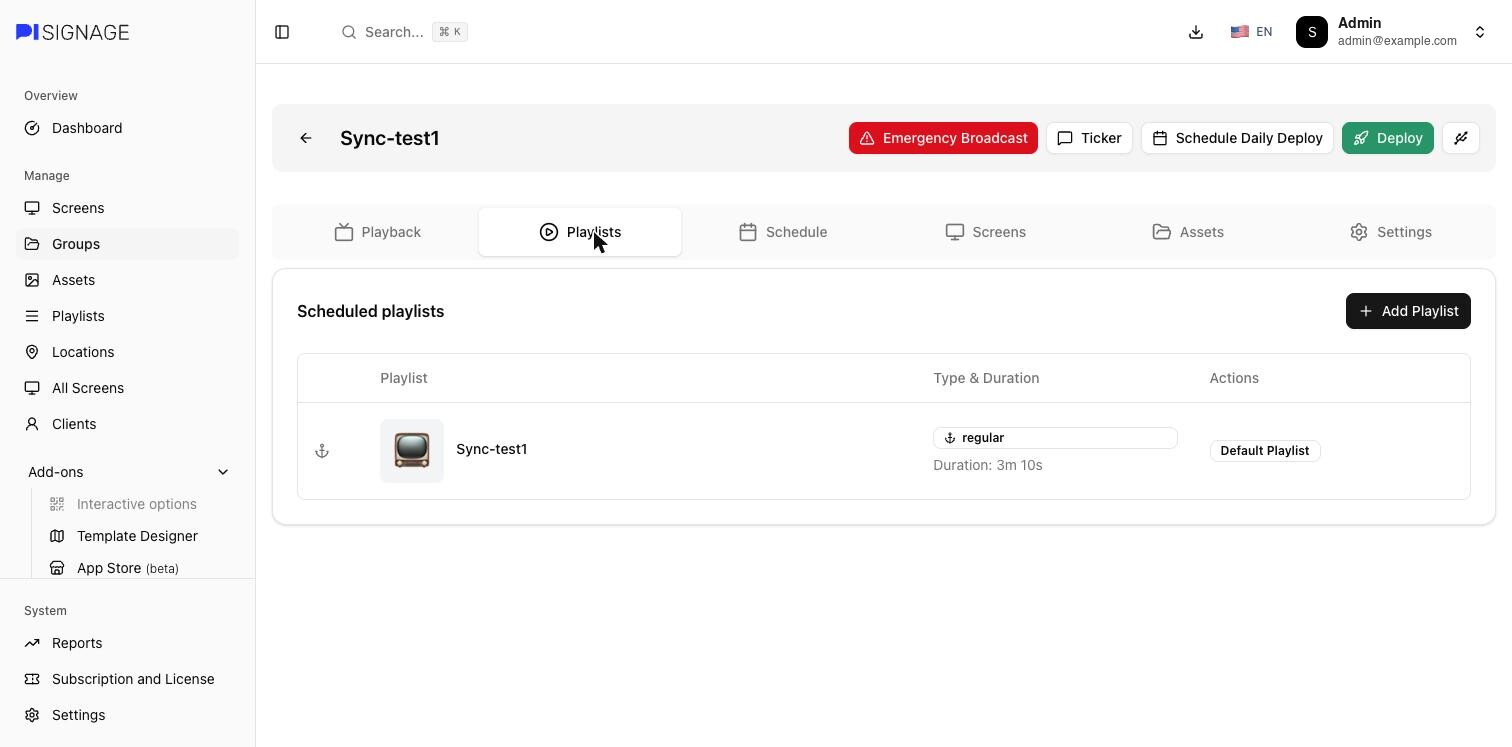Viewport: 1512px width, 747px height.
Task: Switch to the Playback tab
Action: click(x=377, y=232)
